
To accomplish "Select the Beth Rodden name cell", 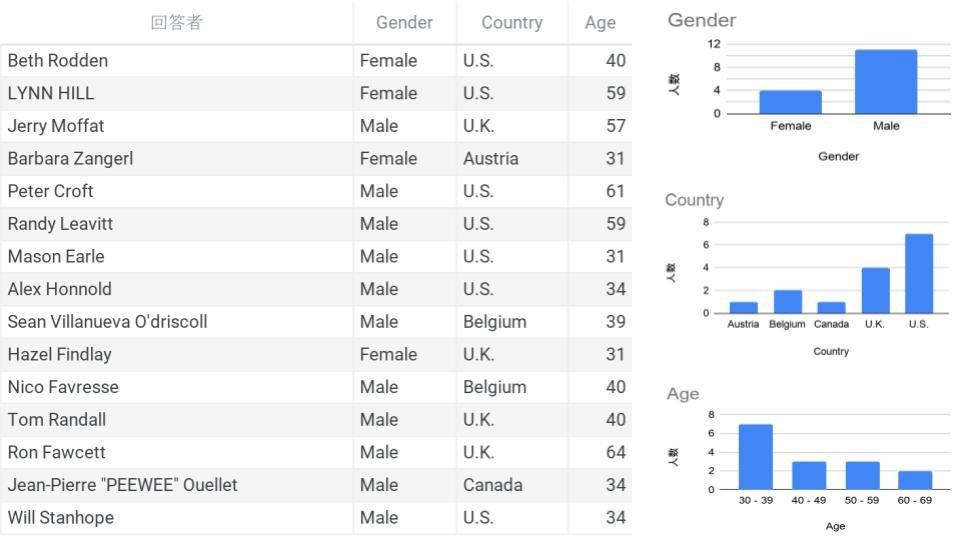I will coord(58,60).
